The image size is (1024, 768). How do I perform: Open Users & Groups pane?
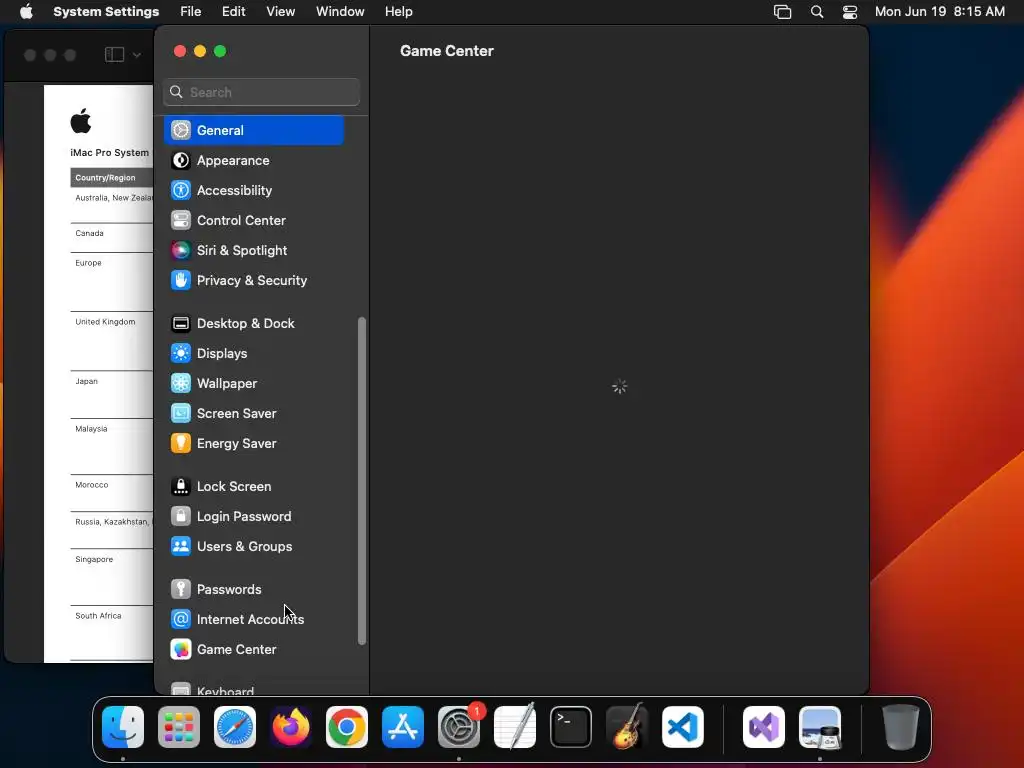pos(254,547)
